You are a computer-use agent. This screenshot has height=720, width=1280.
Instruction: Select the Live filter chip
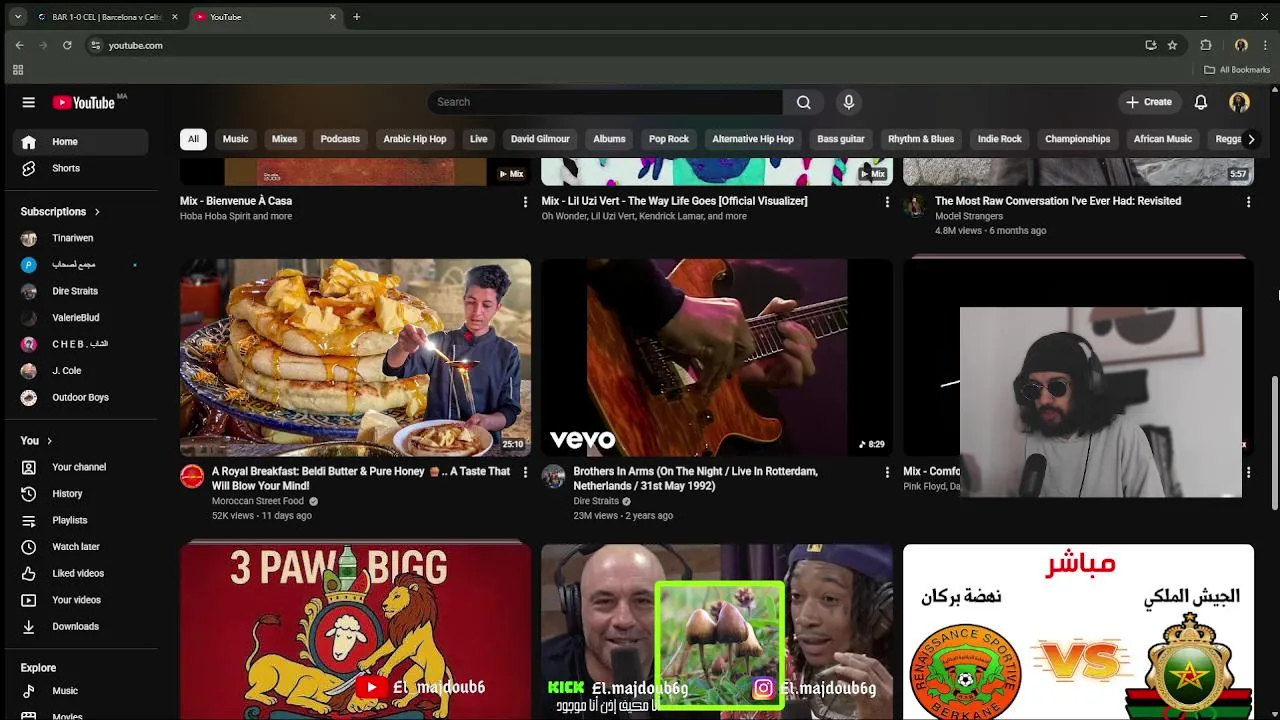pyautogui.click(x=479, y=139)
